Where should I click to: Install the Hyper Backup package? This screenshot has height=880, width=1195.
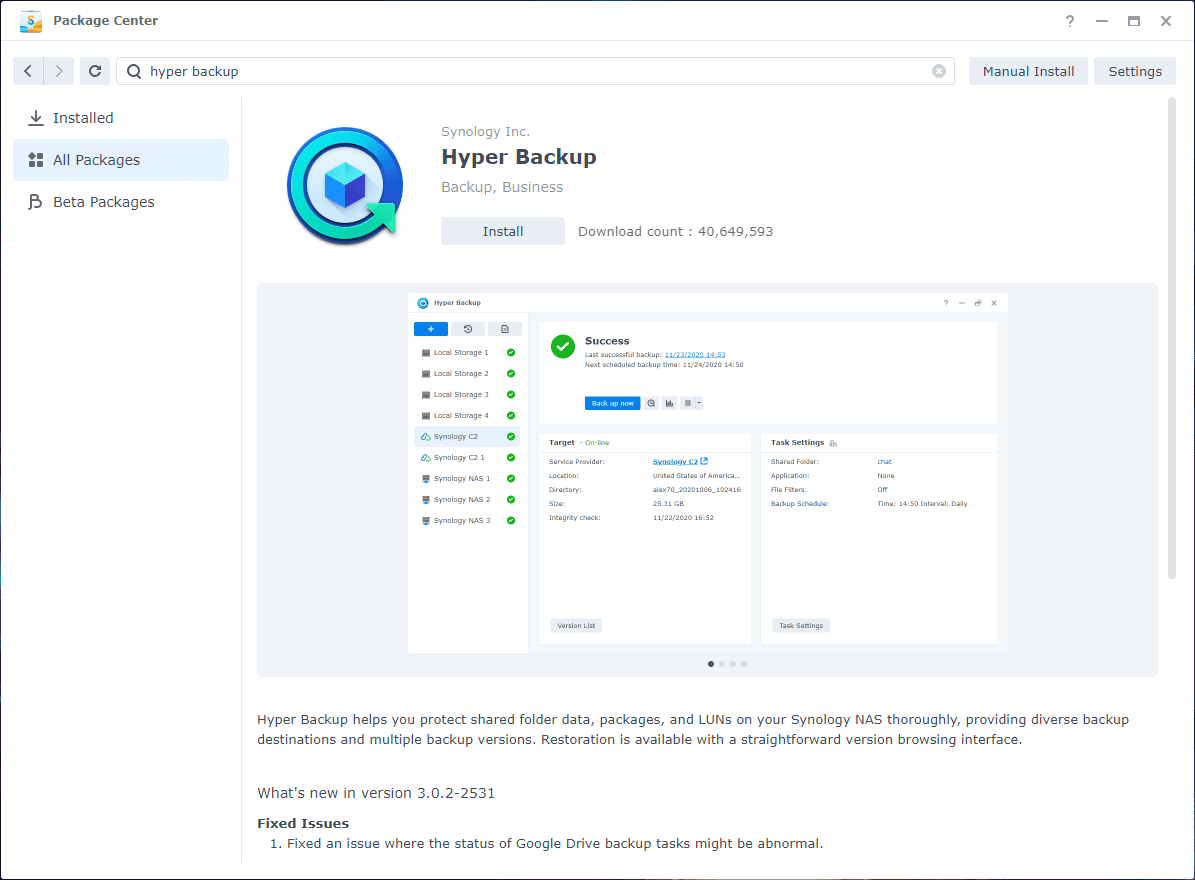tap(503, 231)
